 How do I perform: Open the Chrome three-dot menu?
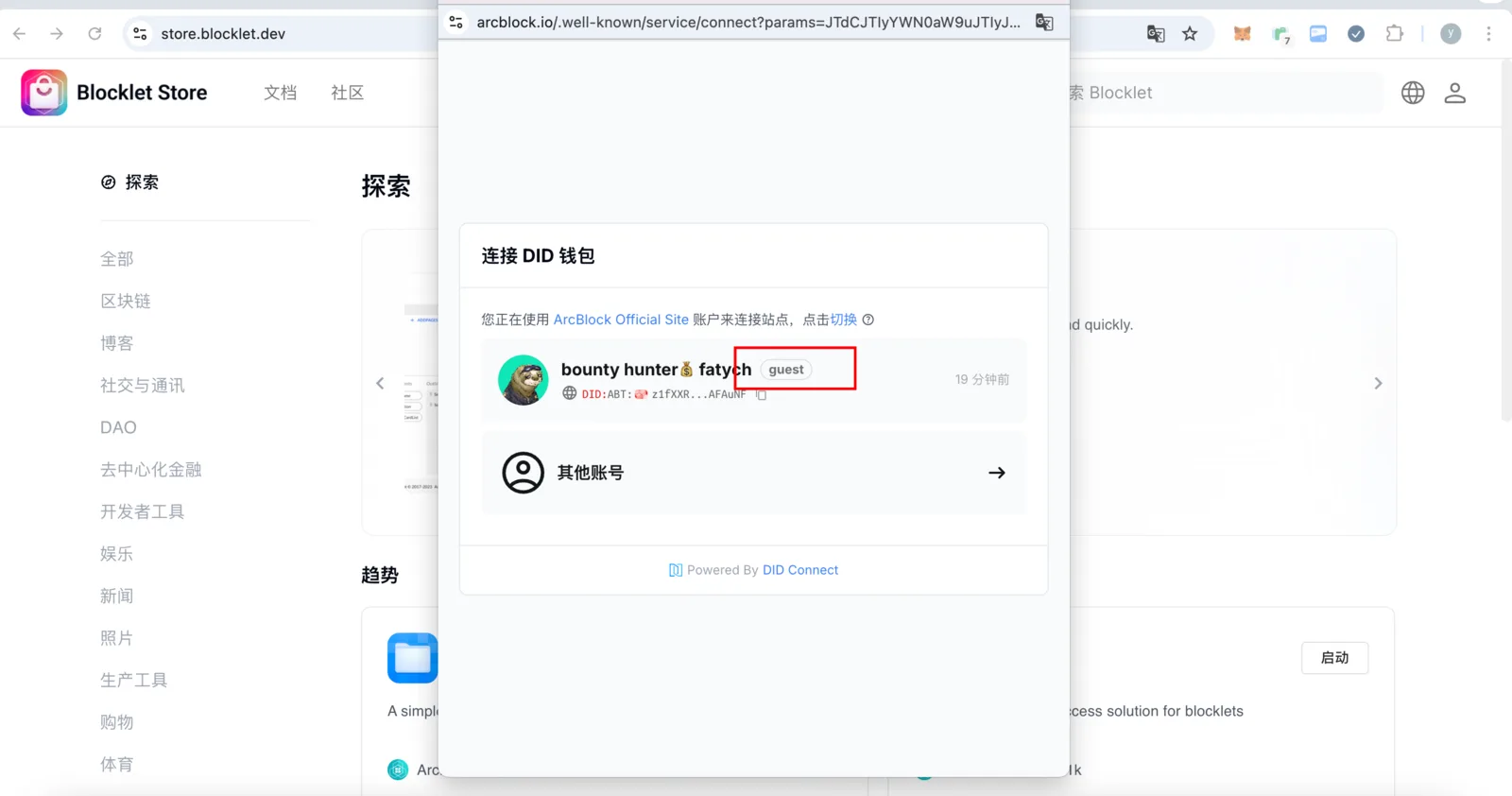click(x=1488, y=34)
